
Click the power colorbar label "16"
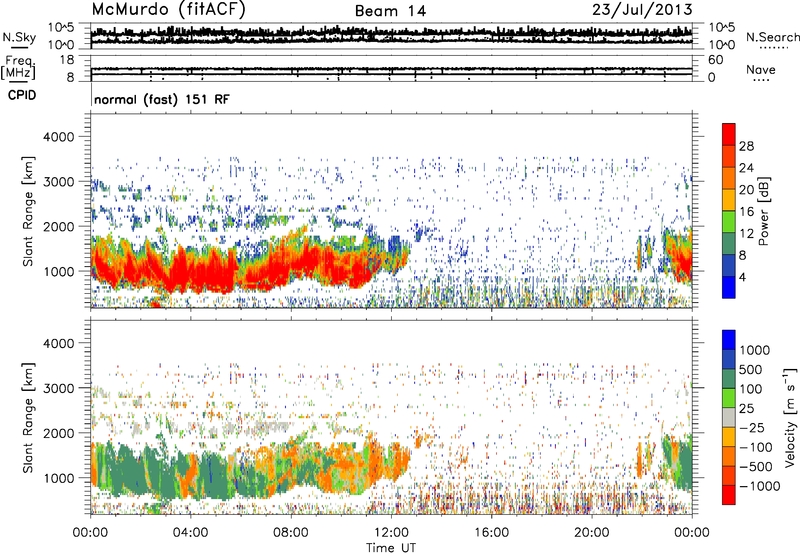point(746,212)
